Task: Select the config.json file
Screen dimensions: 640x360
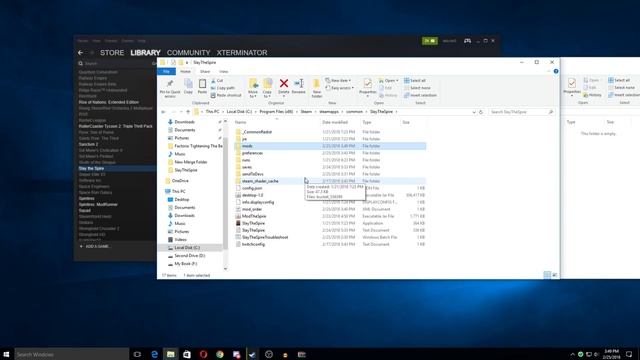Action: click(331, 188)
